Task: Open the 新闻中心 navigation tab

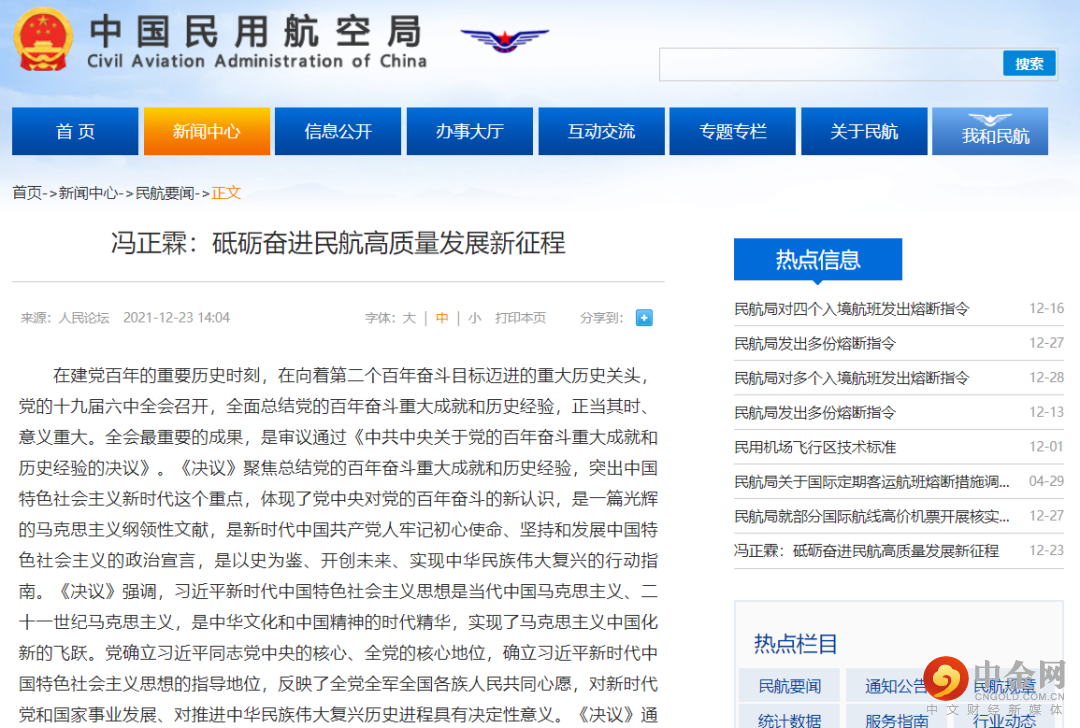Action: [x=207, y=131]
